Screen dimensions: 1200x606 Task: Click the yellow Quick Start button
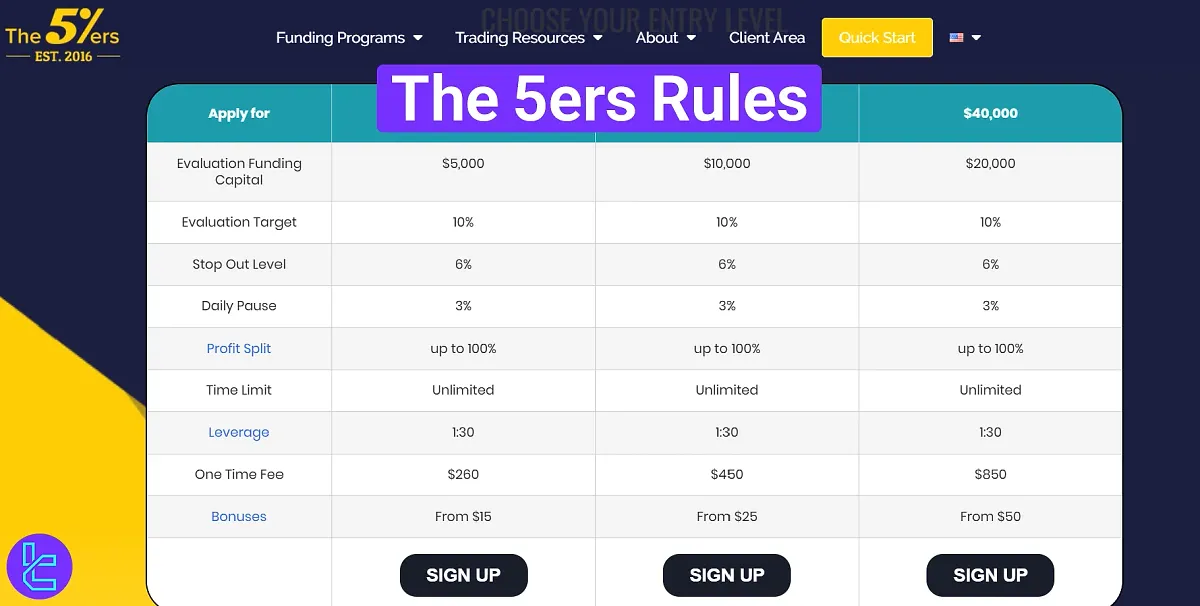pos(877,37)
